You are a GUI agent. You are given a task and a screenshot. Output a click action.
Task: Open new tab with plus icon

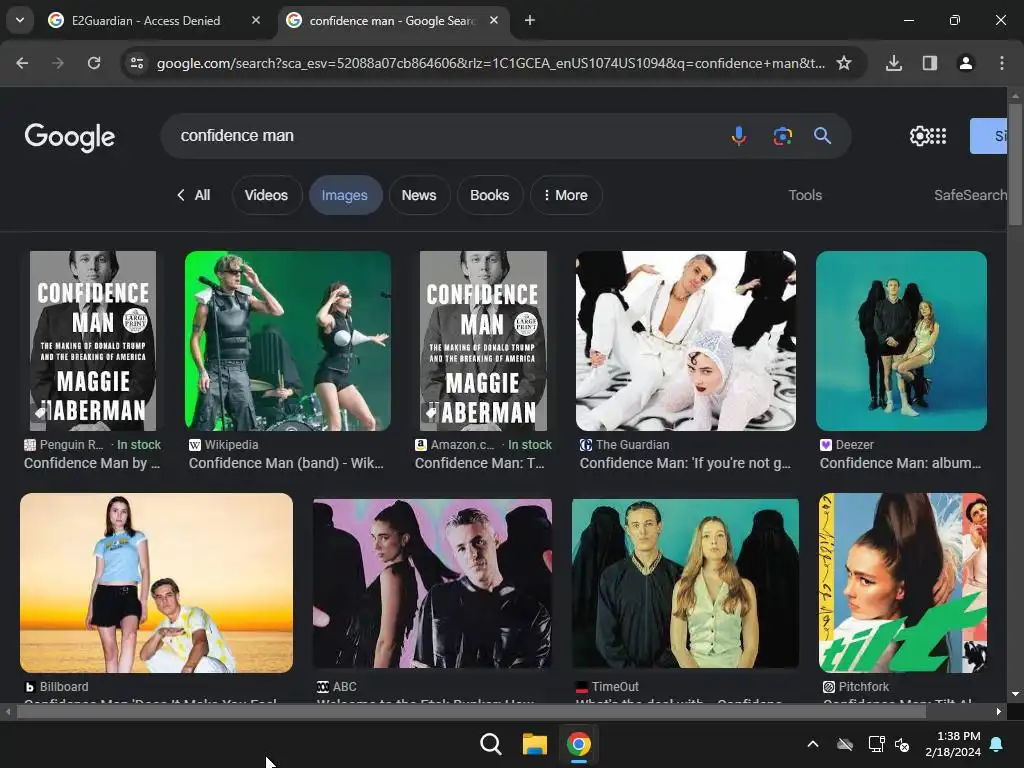tap(530, 20)
